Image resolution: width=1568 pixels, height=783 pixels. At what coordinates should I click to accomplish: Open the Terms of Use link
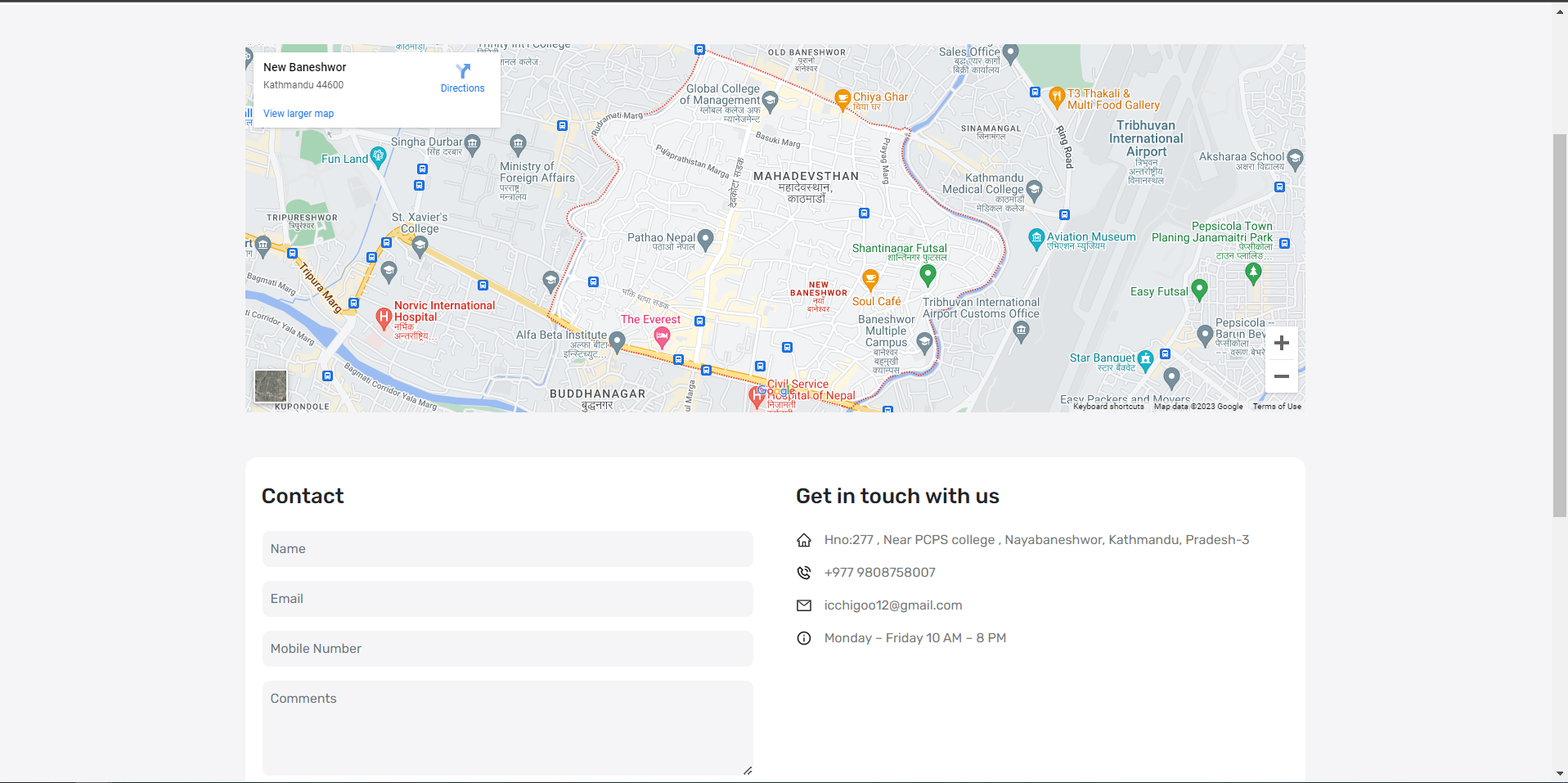tap(1276, 406)
